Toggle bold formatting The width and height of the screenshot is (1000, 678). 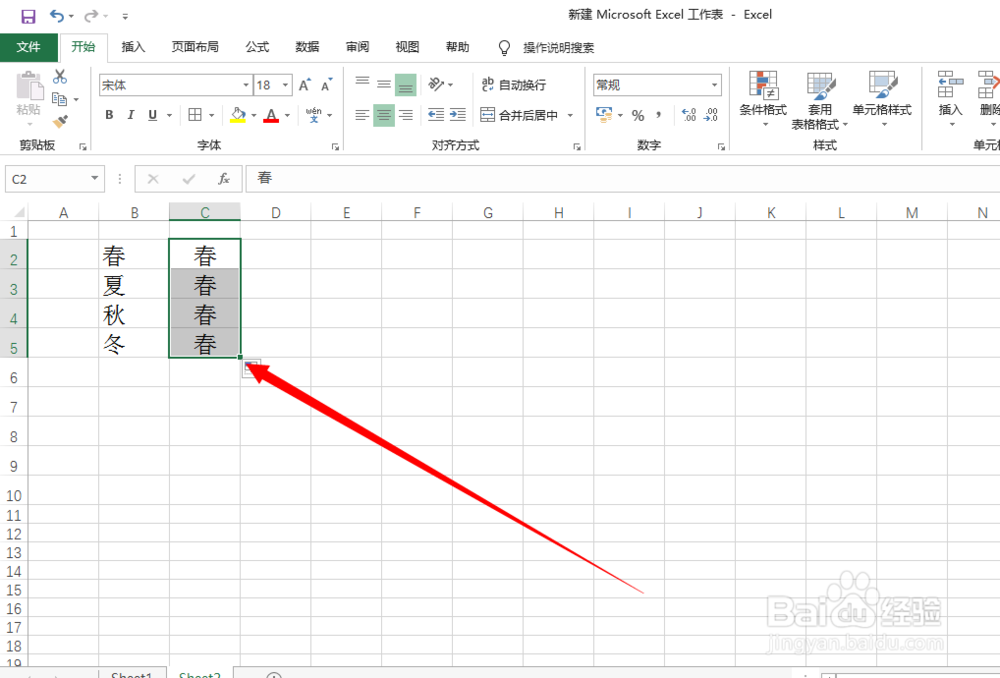[110, 115]
